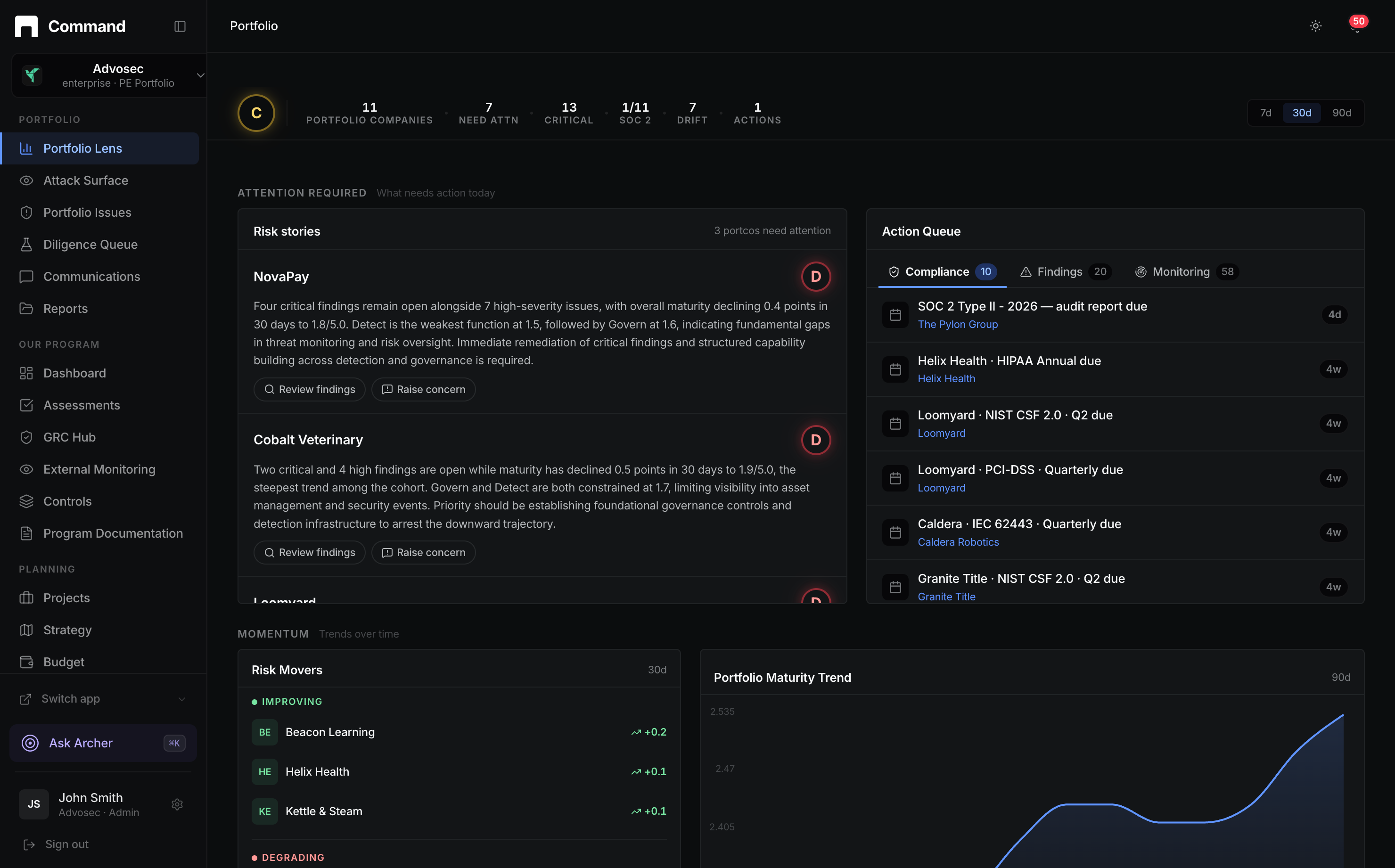Open notifications with 50 badge
Image resolution: width=1395 pixels, height=868 pixels.
point(1357,25)
